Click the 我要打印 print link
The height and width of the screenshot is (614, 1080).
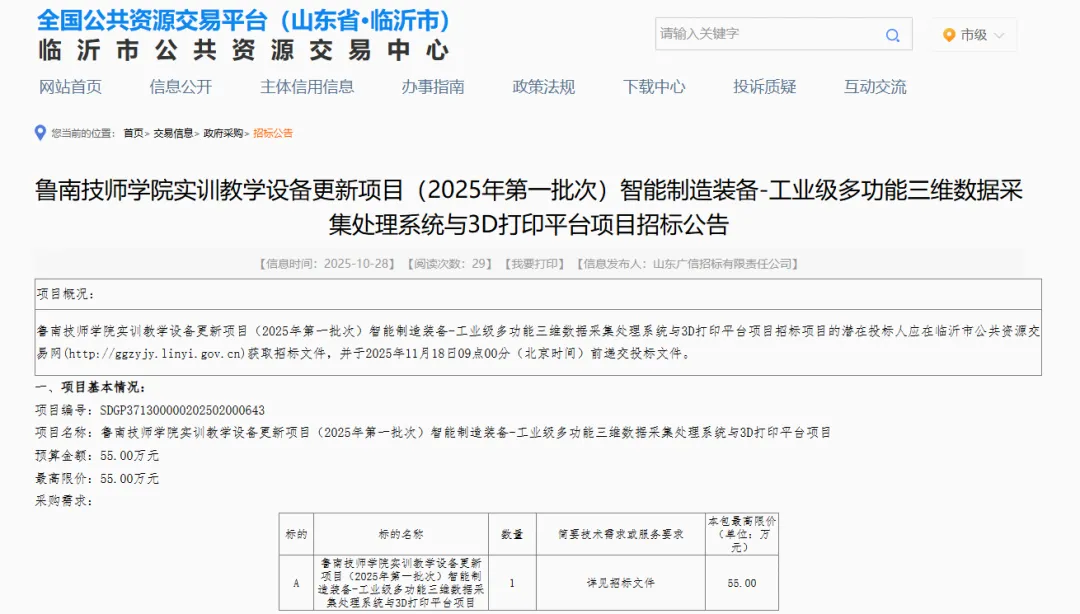coord(534,264)
